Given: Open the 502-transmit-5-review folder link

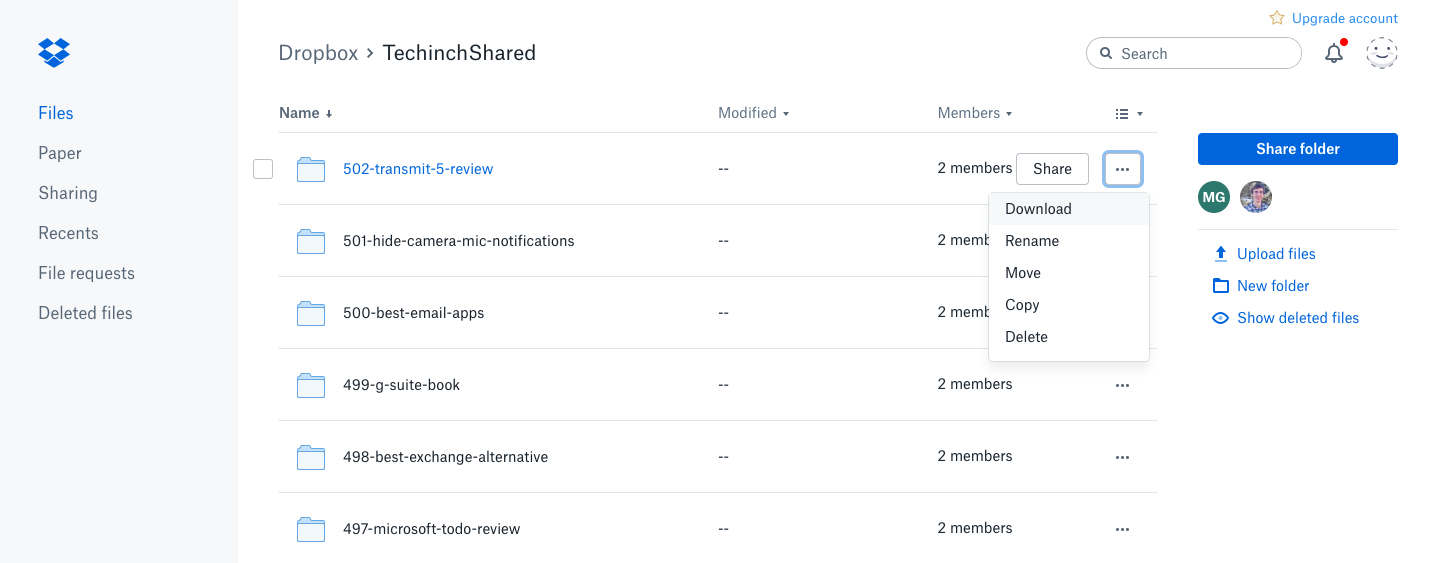Looking at the screenshot, I should [x=418, y=169].
